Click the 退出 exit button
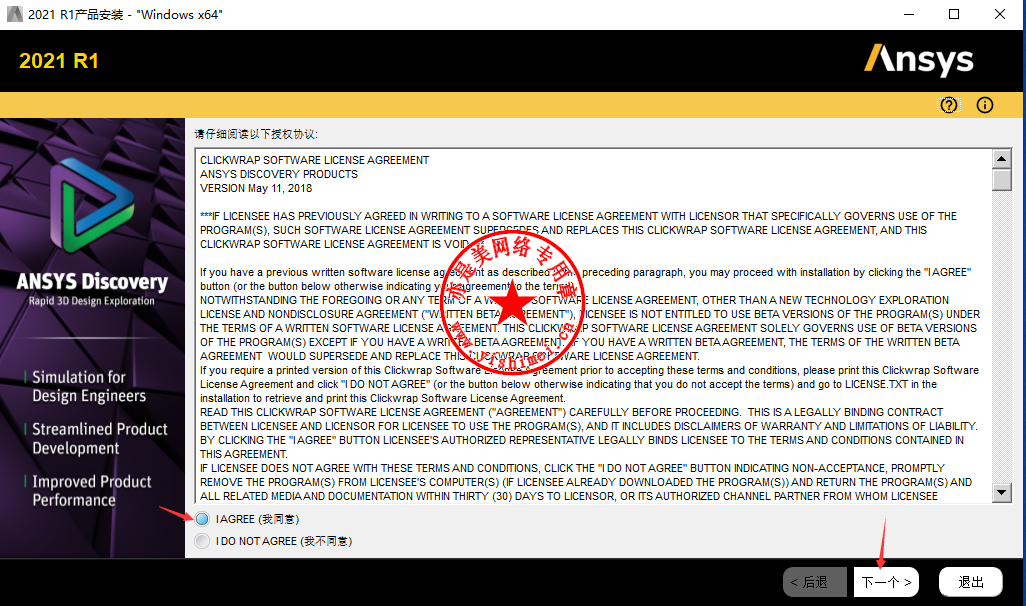Viewport: 1026px width, 606px height. coord(970,582)
